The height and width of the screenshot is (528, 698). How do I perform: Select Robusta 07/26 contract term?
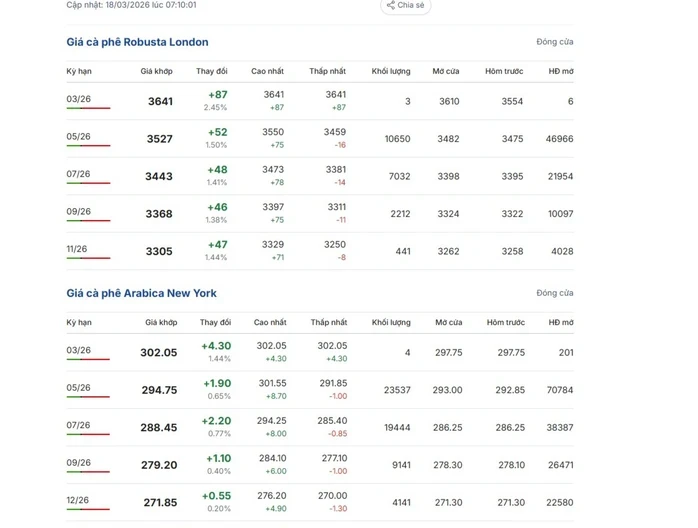click(78, 174)
